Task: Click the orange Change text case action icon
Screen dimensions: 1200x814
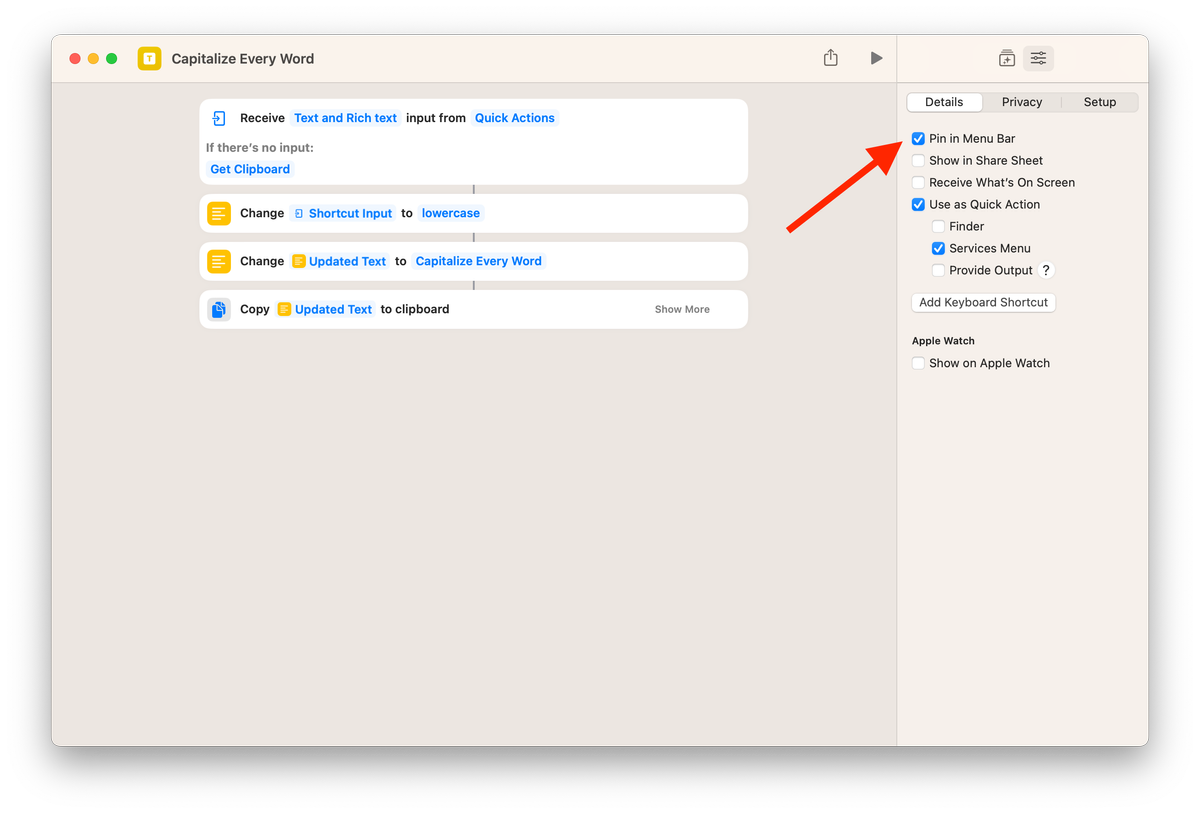Action: [219, 212]
